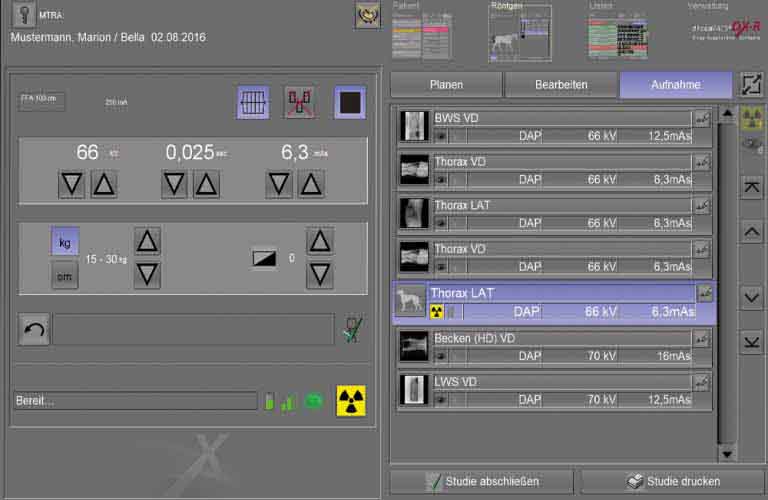768x500 pixels.
Task: Switch to the Bearbeiten tab
Action: point(561,85)
